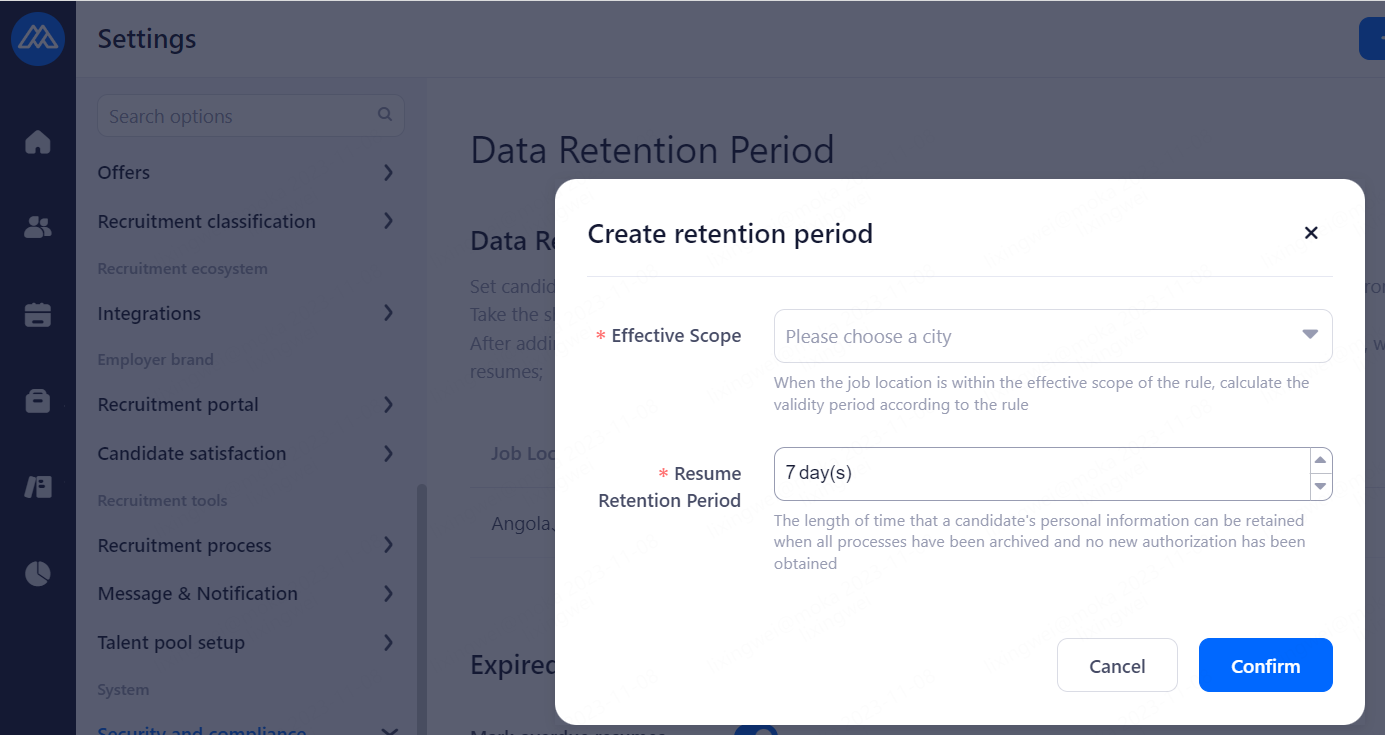Click the briefcase jobs icon

coord(37,401)
